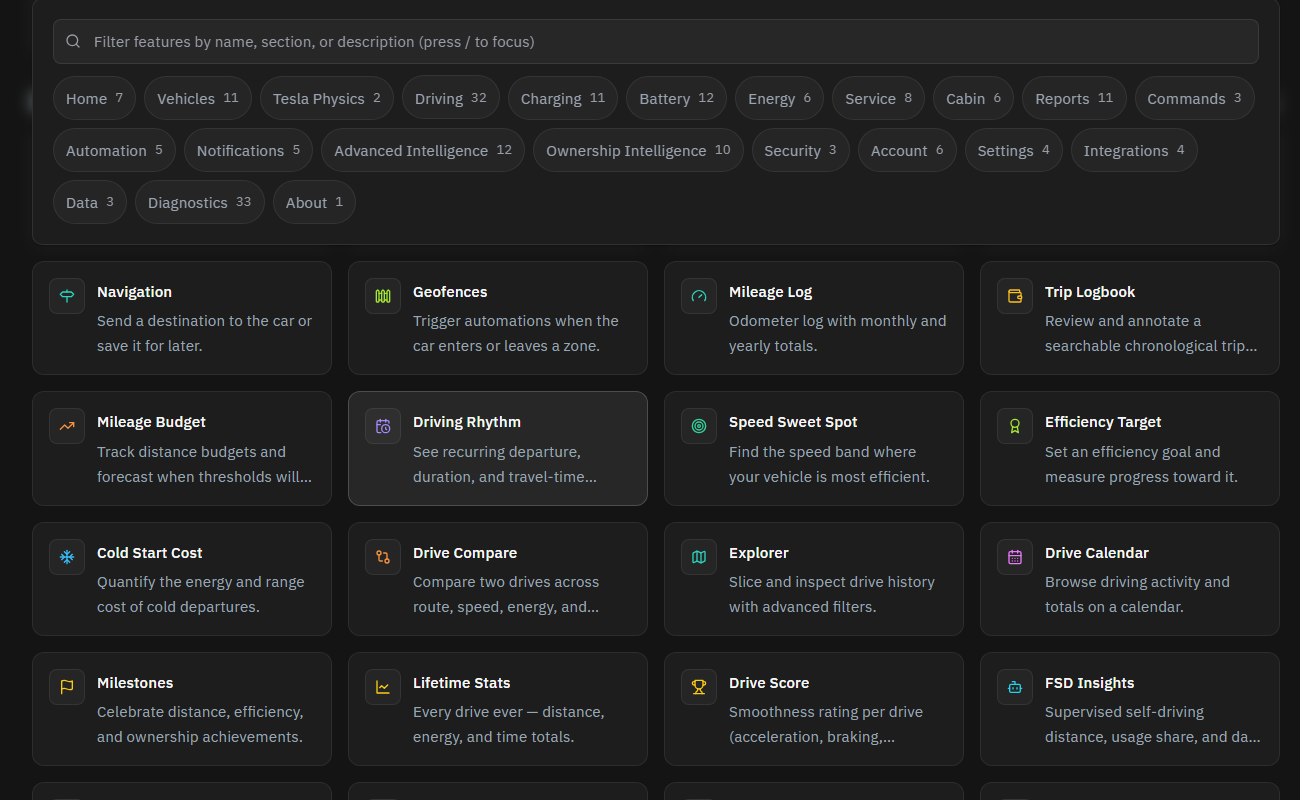Select the About filter chip
The image size is (1300, 800).
point(314,202)
